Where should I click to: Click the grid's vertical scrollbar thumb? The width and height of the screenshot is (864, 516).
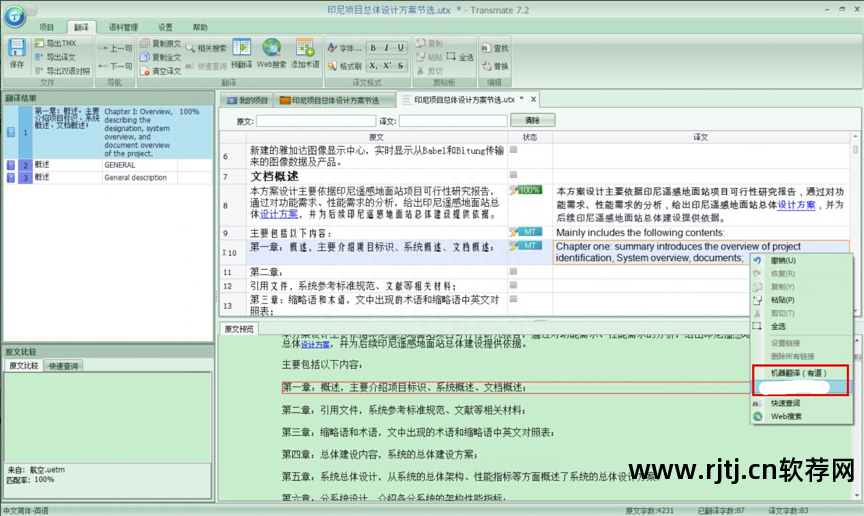pyautogui.click(x=855, y=149)
